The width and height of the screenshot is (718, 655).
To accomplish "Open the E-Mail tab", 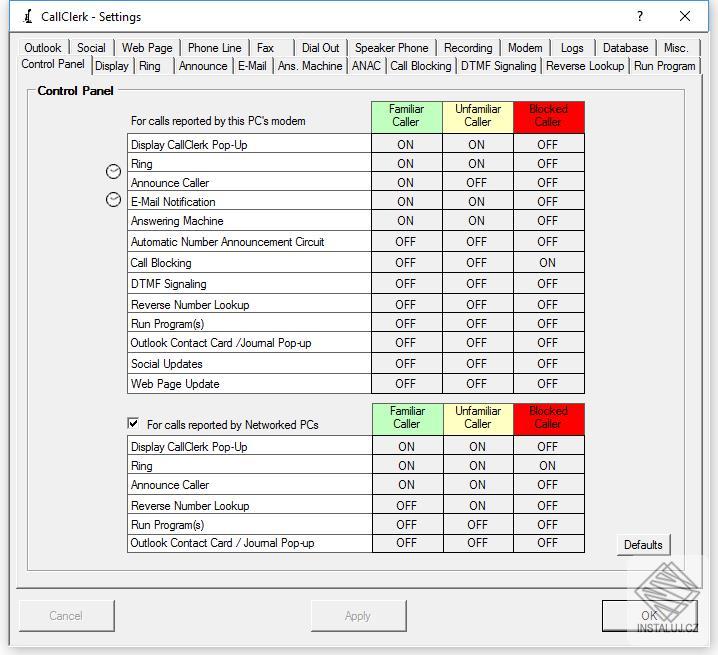I will point(252,66).
